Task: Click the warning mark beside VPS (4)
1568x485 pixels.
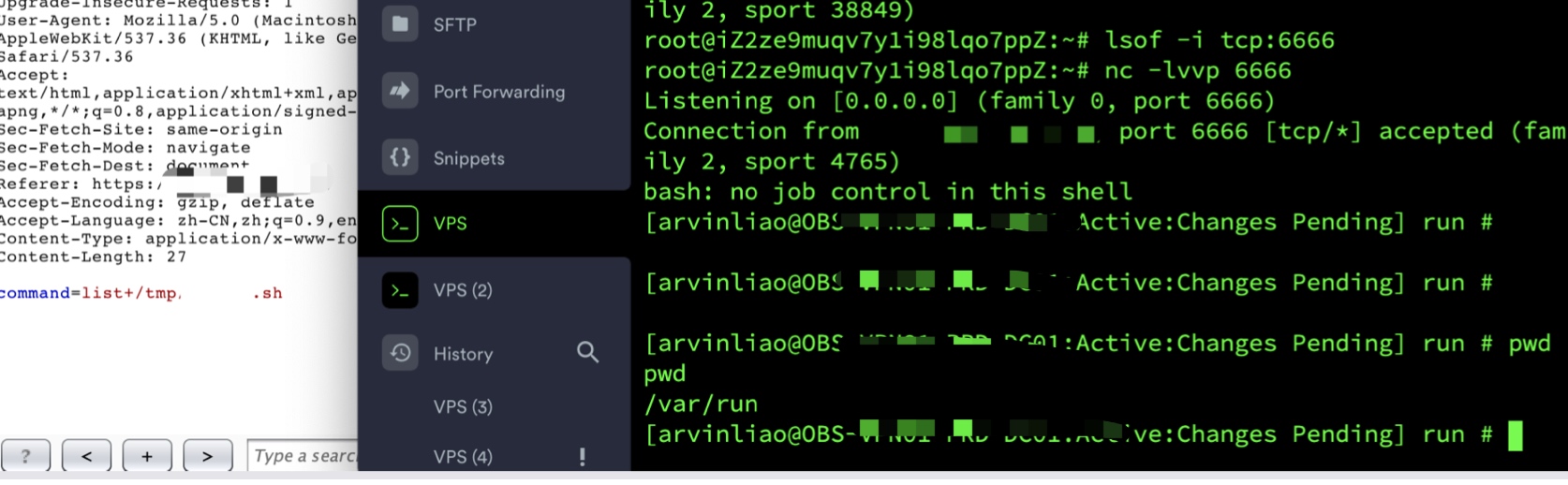Action: pyautogui.click(x=583, y=457)
